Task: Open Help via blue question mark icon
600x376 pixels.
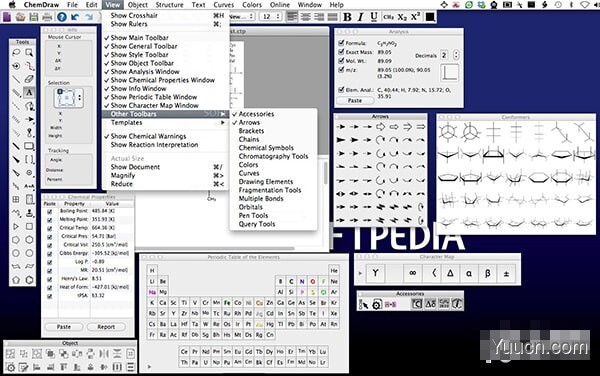Action: [x=62, y=17]
